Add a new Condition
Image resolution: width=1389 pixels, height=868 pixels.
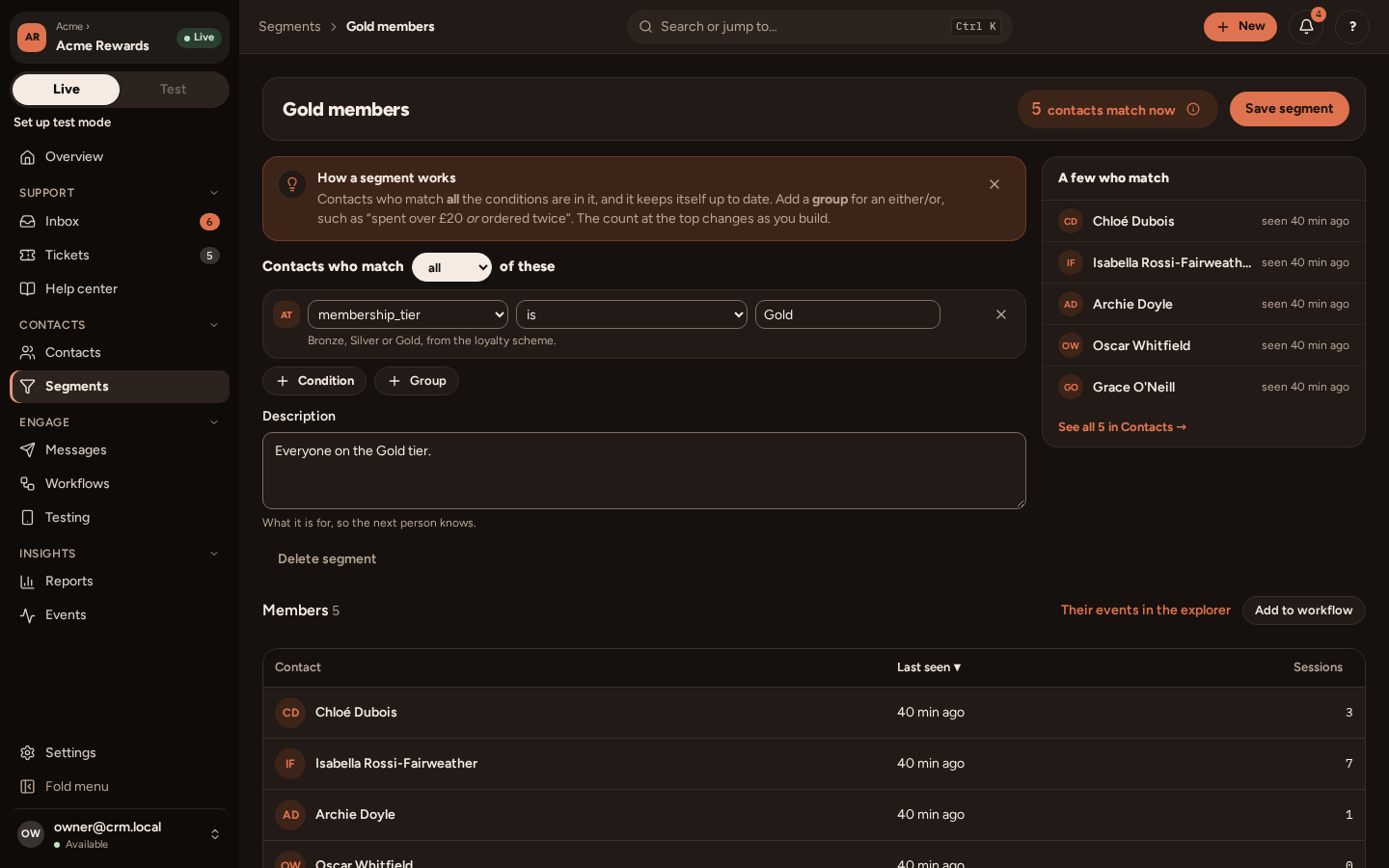coord(314,381)
